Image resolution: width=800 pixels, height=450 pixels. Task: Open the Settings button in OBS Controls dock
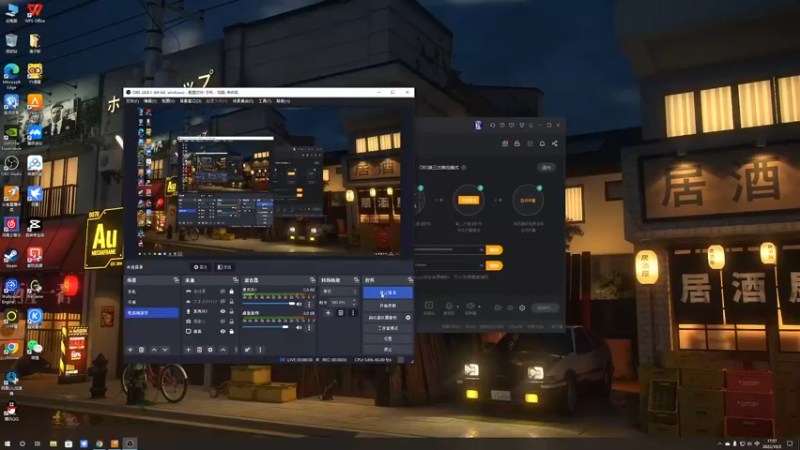[x=388, y=339]
